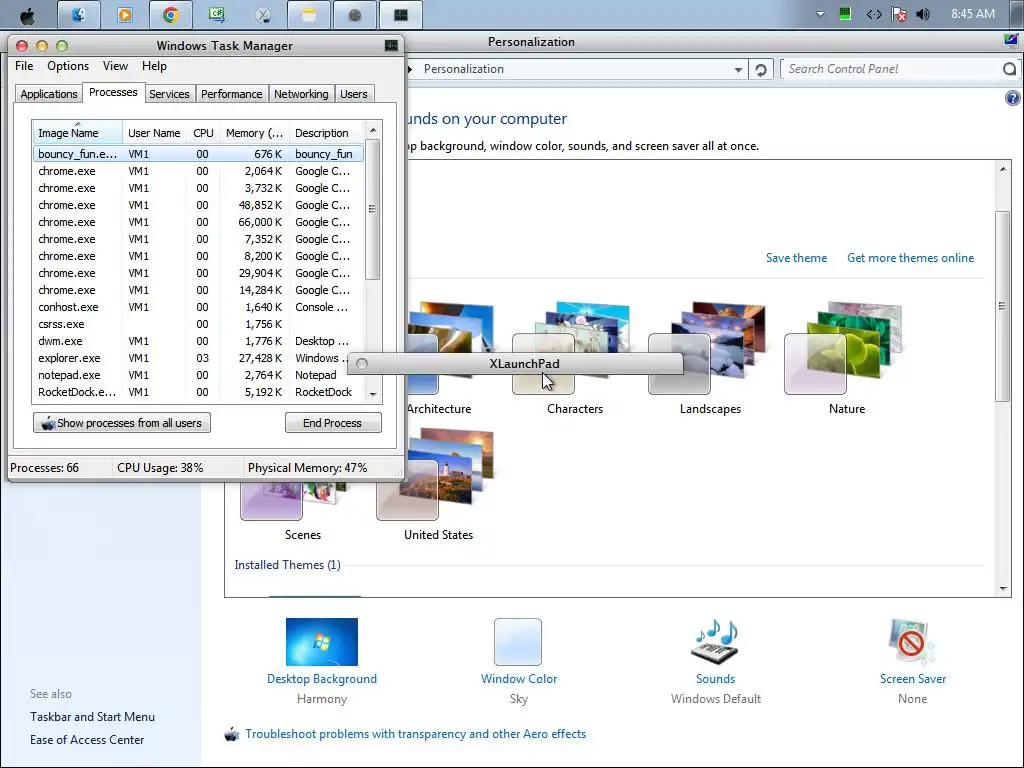Sort processes by User Name column
1024x768 pixels.
coord(154,133)
